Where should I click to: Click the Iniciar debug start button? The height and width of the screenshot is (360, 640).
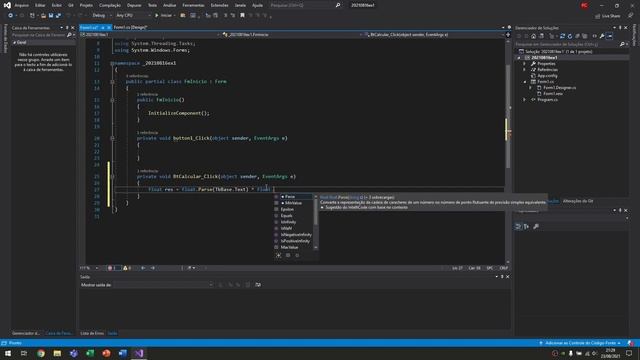click(x=163, y=16)
